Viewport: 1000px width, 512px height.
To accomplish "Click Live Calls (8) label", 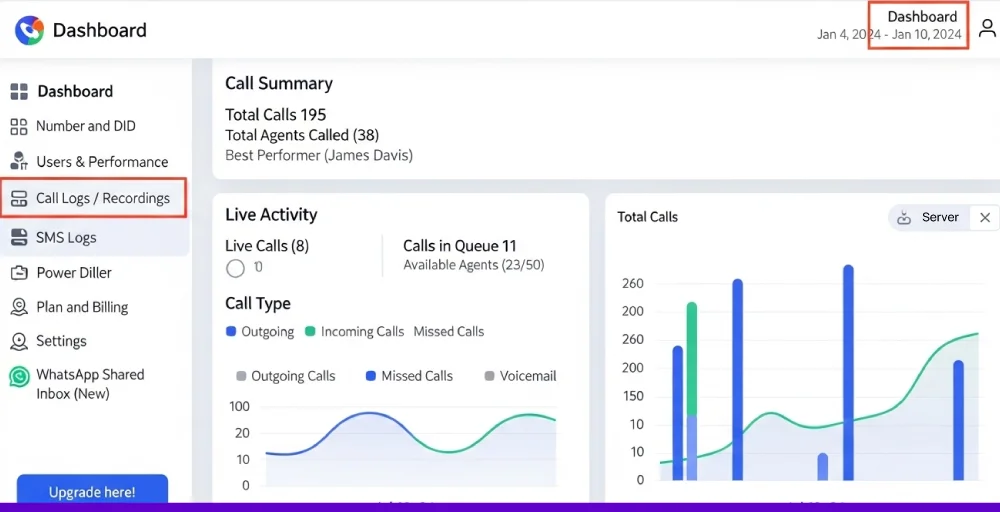I will click(x=267, y=246).
